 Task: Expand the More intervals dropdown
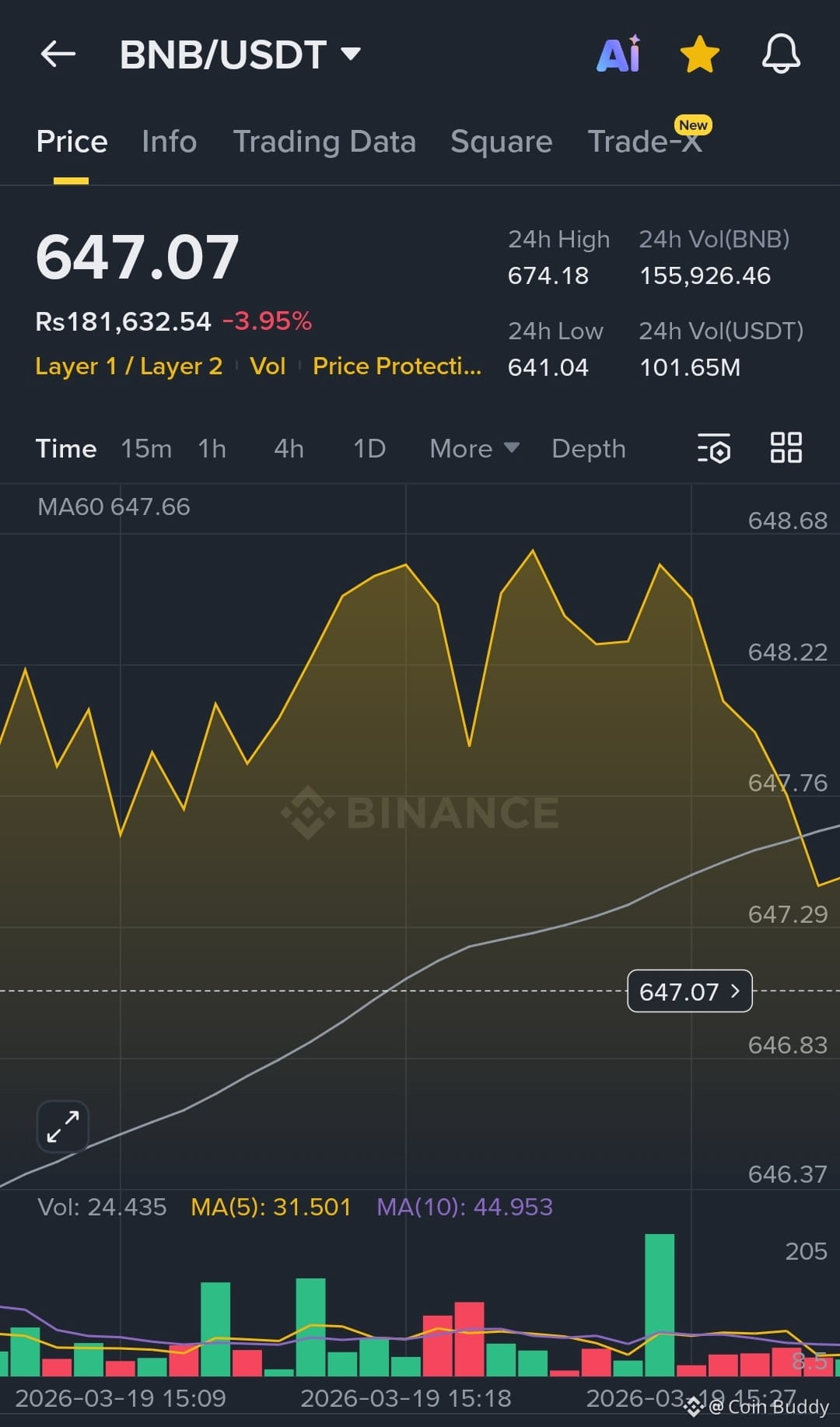(474, 449)
